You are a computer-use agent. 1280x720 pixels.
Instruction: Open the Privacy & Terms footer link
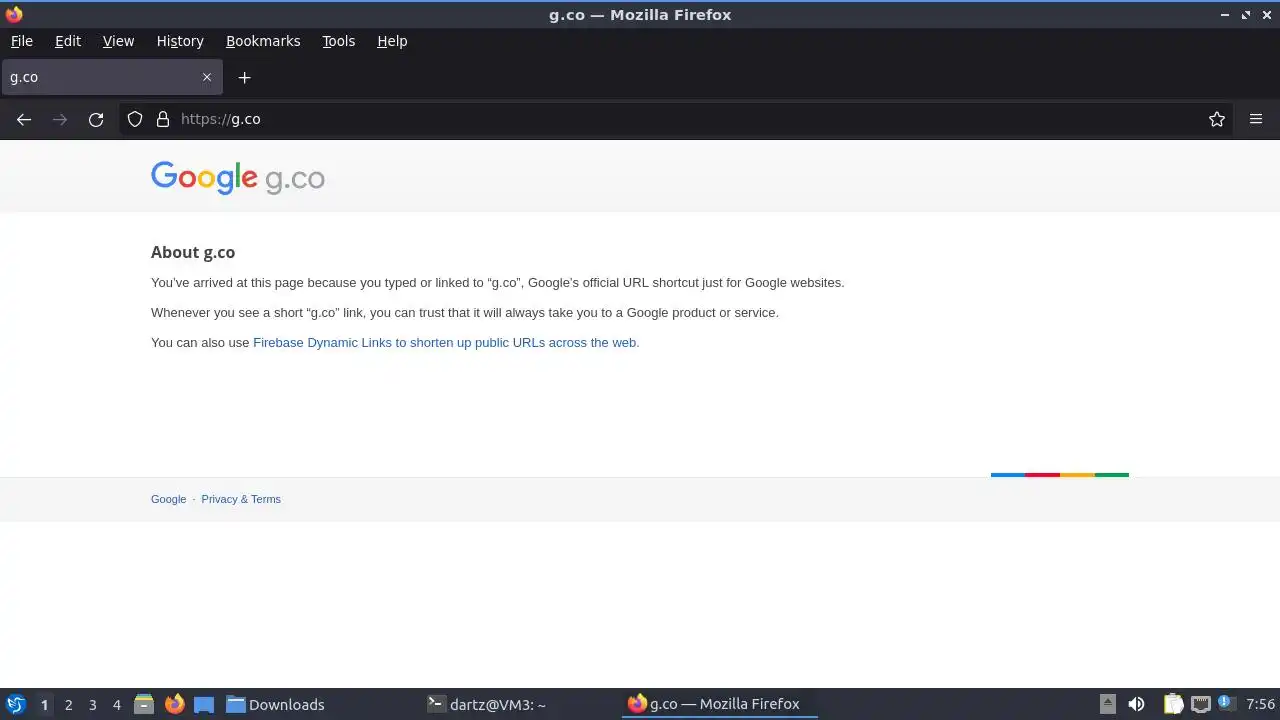click(x=241, y=499)
